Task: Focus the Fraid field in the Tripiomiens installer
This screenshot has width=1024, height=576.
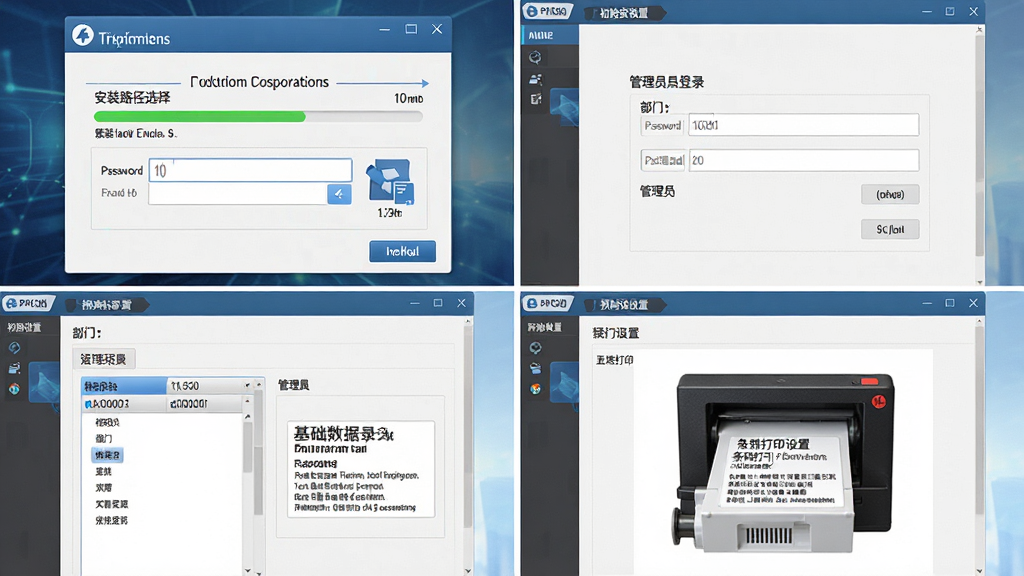Action: [238, 194]
